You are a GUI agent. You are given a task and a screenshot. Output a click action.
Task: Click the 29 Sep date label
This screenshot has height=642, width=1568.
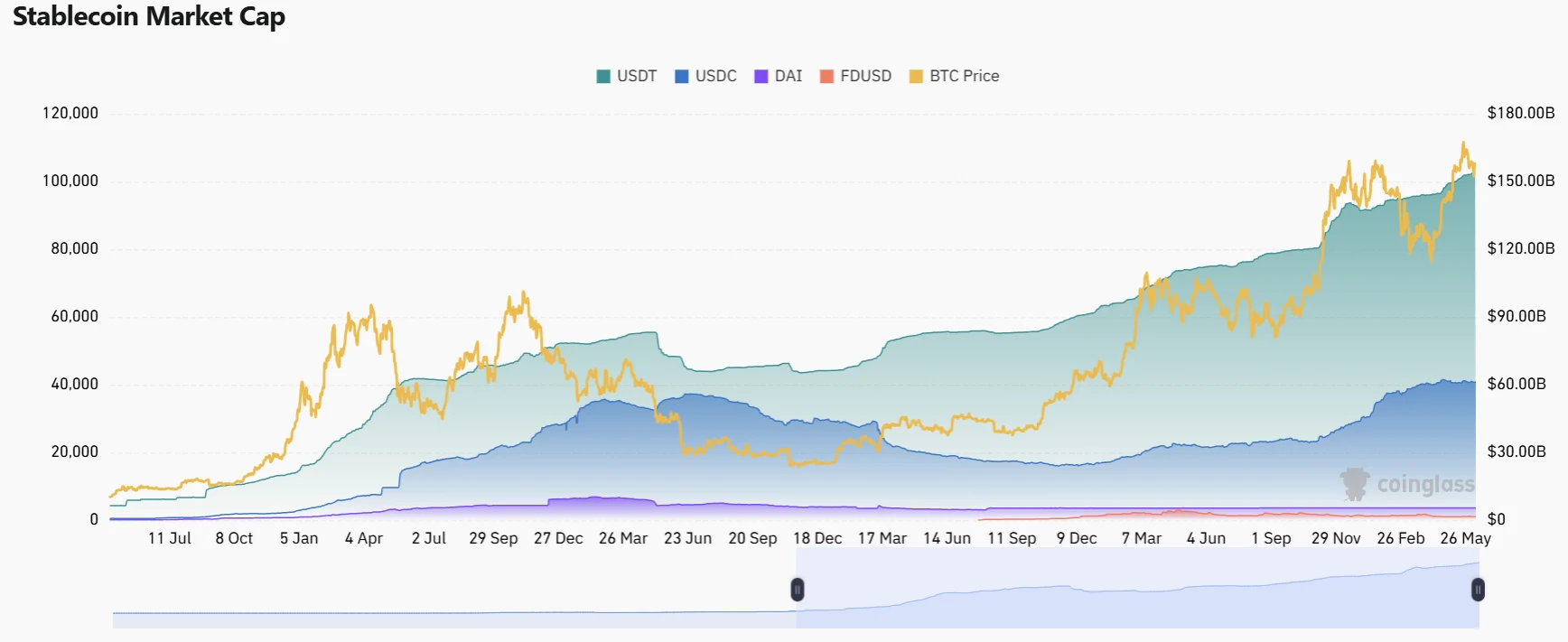coord(493,538)
